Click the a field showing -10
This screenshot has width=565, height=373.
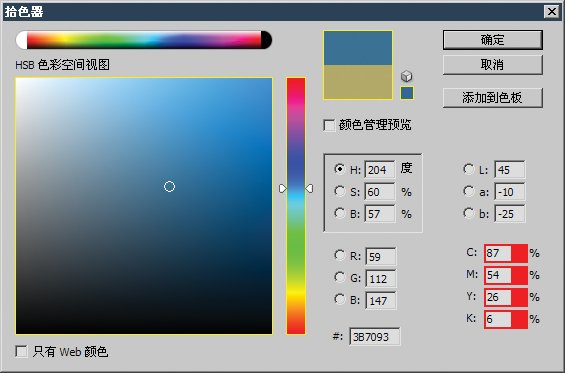510,192
